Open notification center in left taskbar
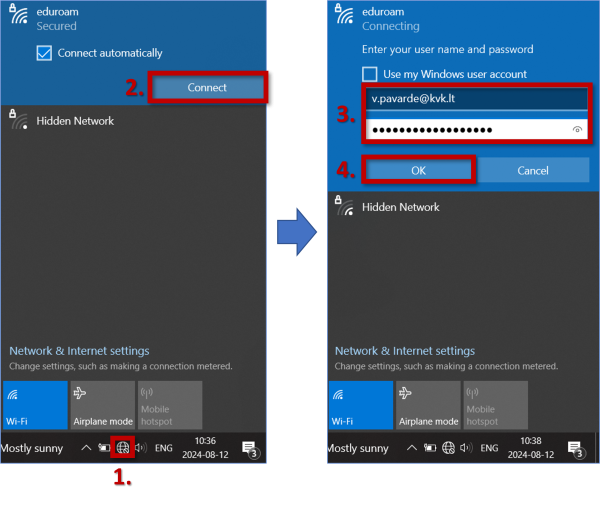 coord(251,449)
